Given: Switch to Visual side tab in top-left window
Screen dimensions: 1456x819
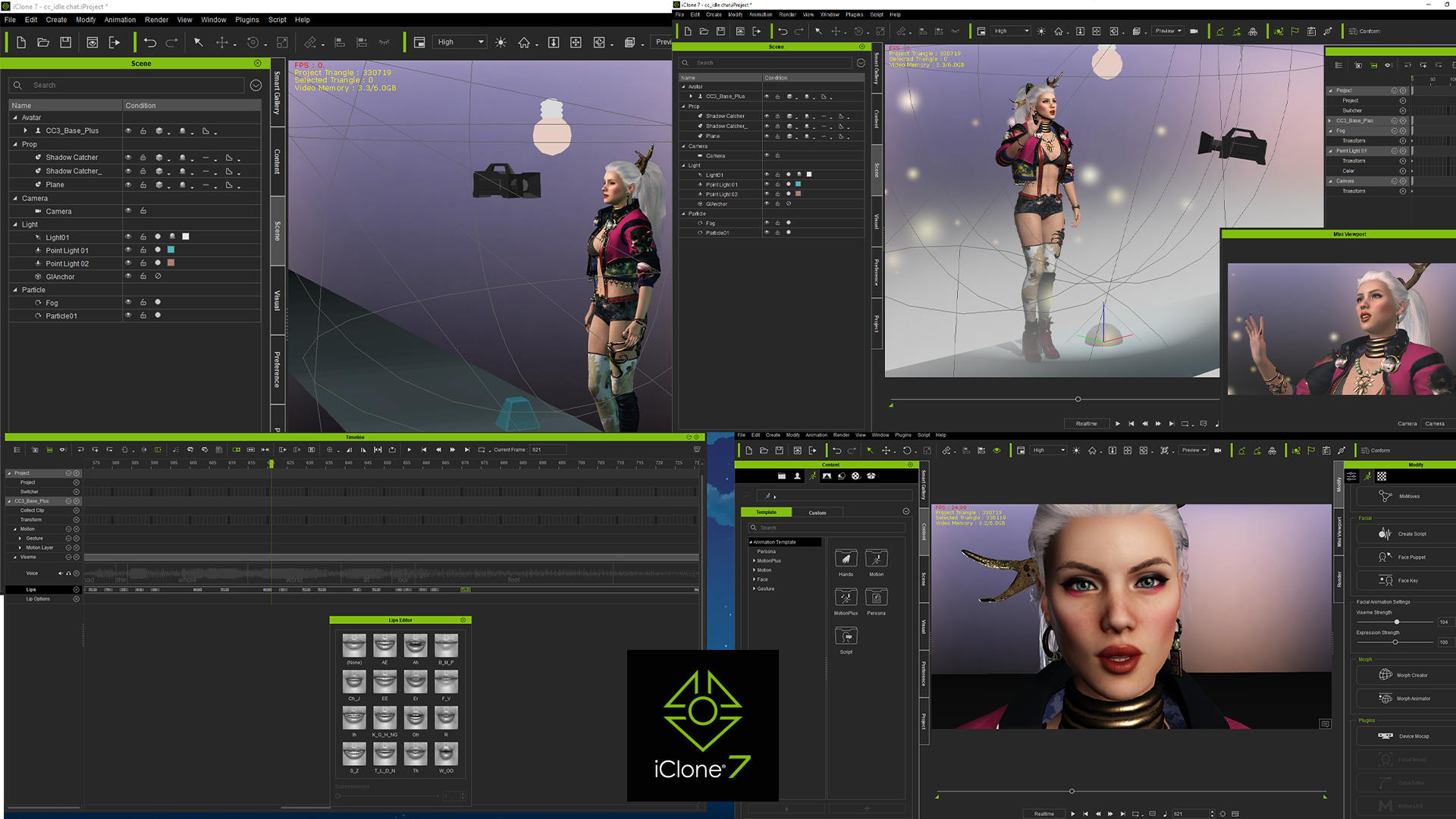Looking at the screenshot, I should (x=278, y=301).
